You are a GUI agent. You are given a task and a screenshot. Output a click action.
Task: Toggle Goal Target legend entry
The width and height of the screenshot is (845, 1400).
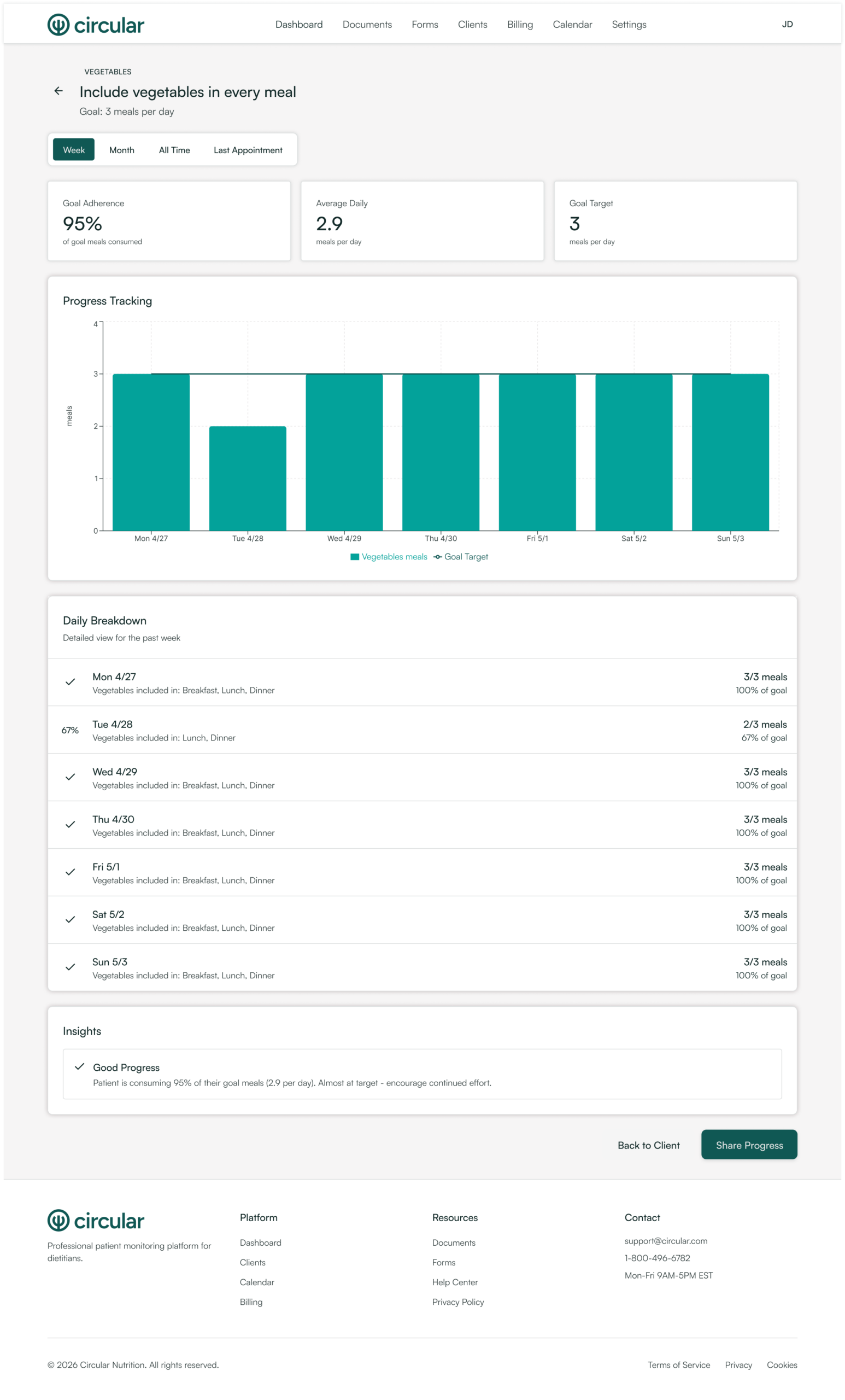[x=461, y=557]
